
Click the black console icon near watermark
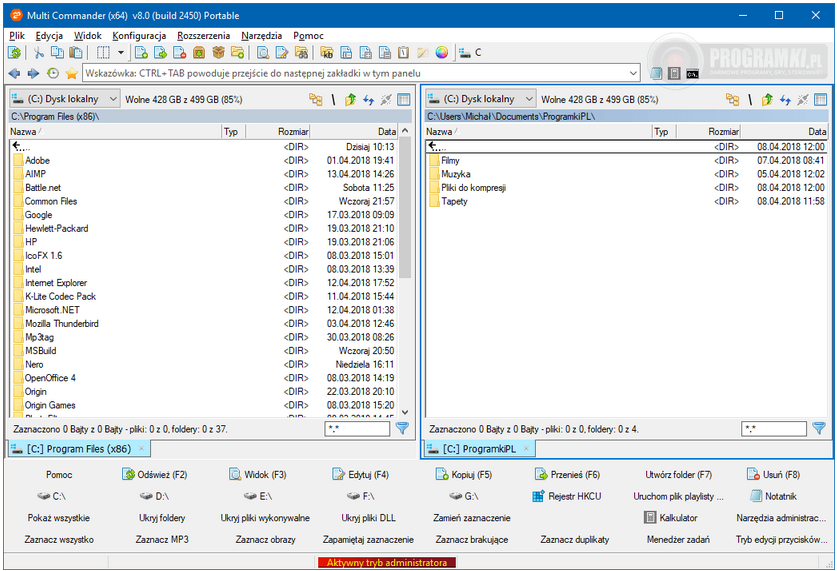coord(692,74)
